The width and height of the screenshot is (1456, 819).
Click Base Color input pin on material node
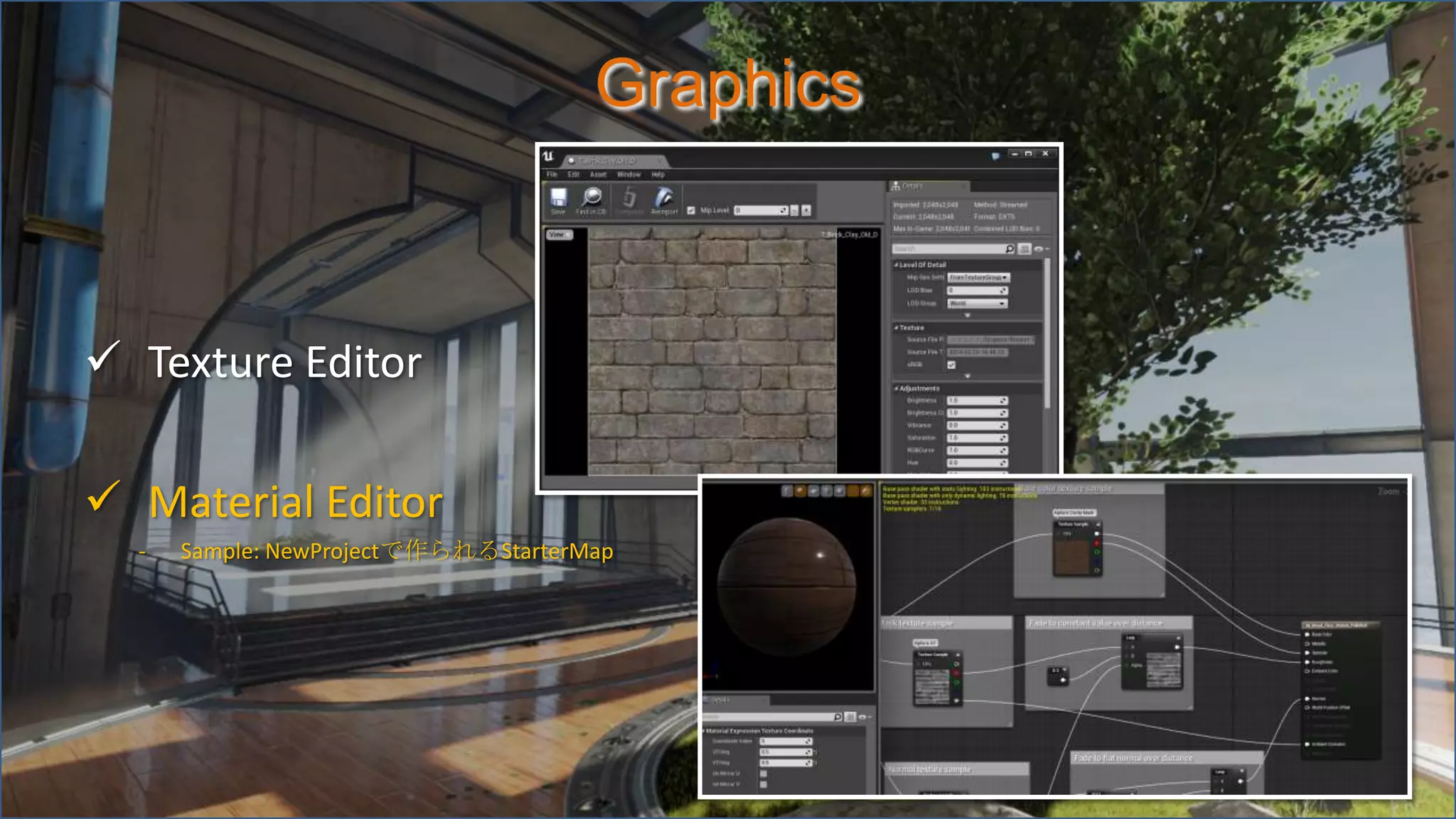[x=1307, y=634]
